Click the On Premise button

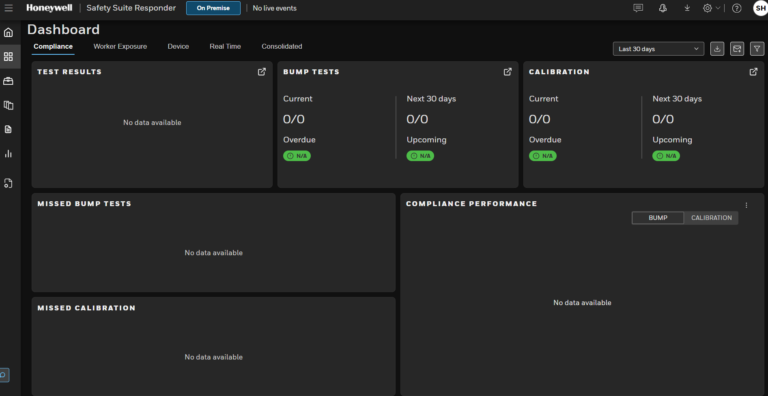click(x=213, y=8)
